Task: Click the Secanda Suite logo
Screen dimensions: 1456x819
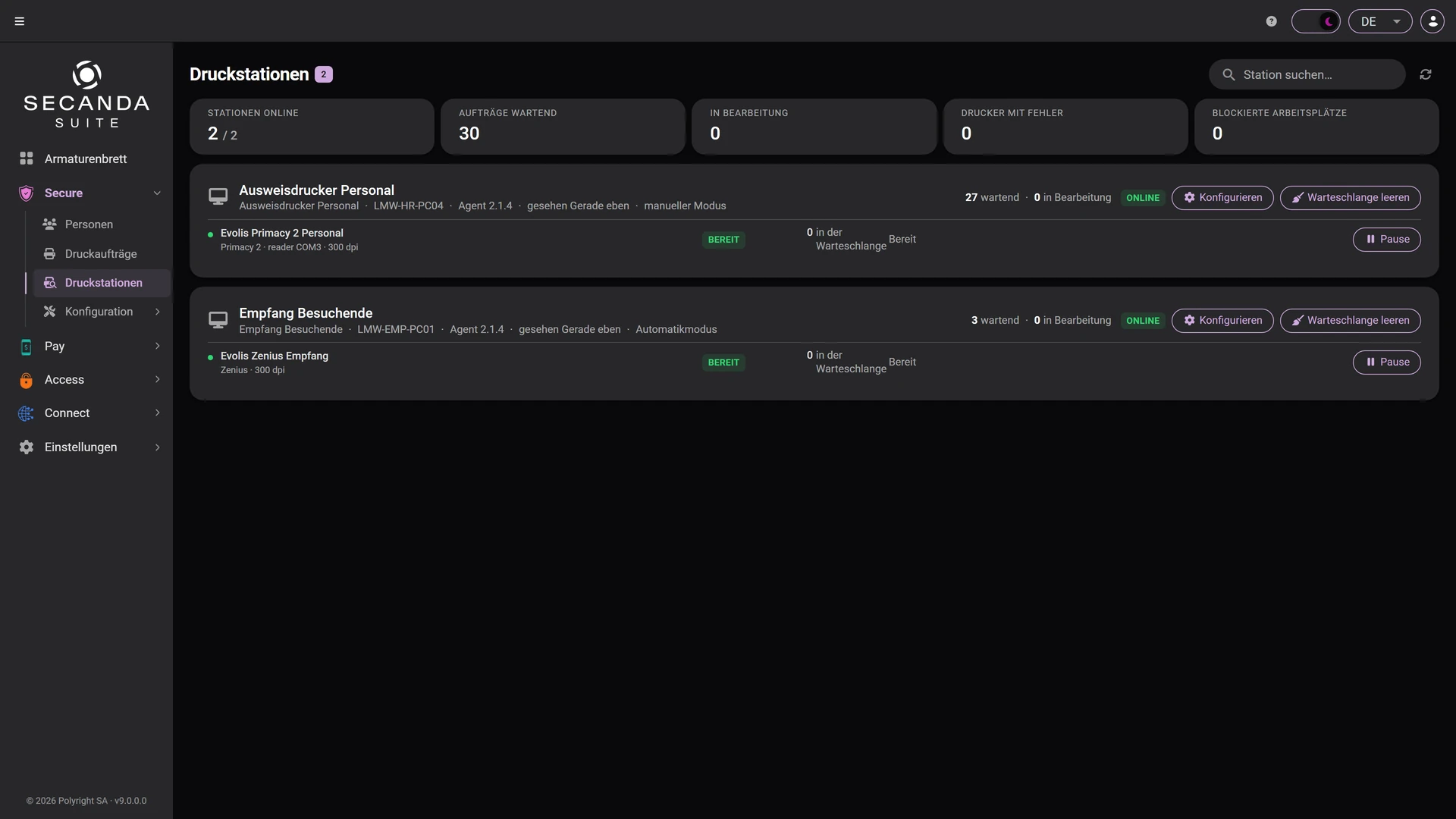Action: click(x=86, y=94)
